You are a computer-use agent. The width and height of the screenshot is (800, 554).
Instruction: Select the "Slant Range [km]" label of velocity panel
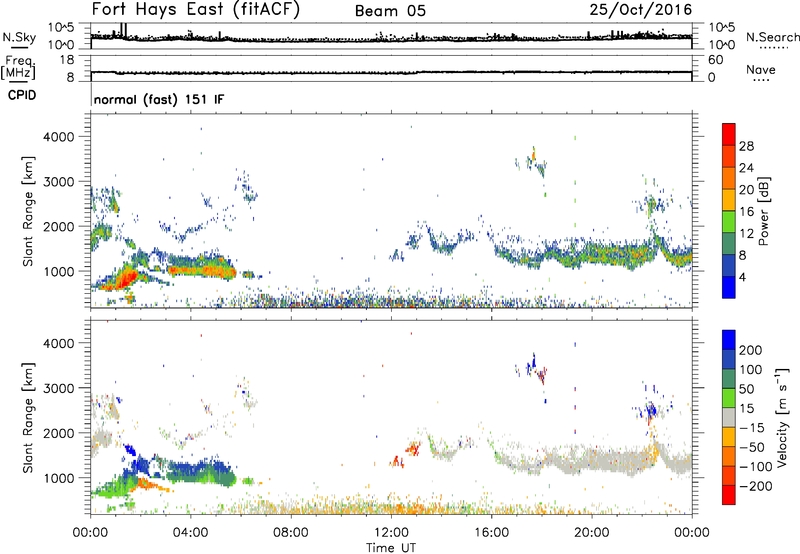[28, 417]
